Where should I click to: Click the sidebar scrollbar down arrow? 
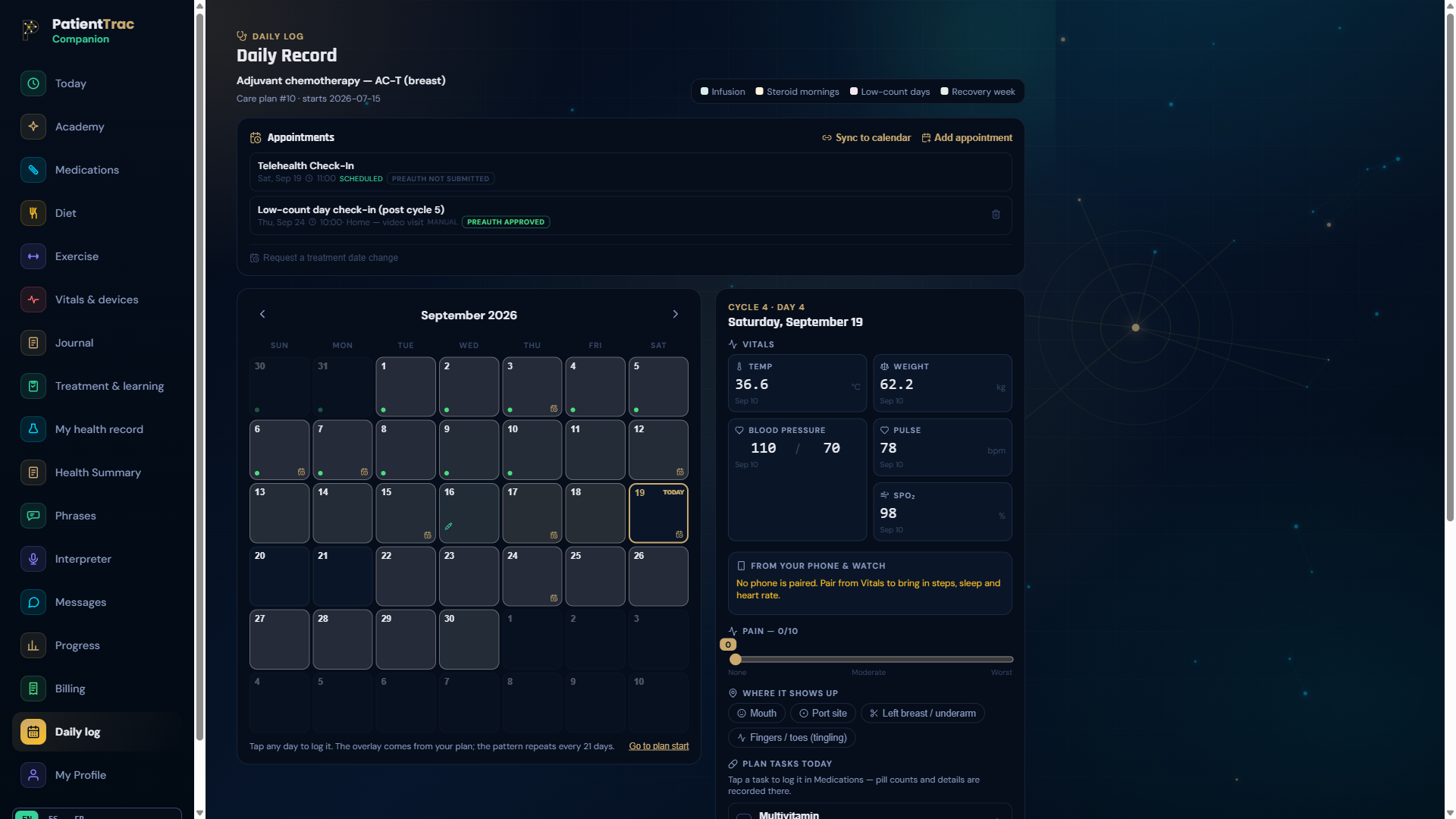199,813
